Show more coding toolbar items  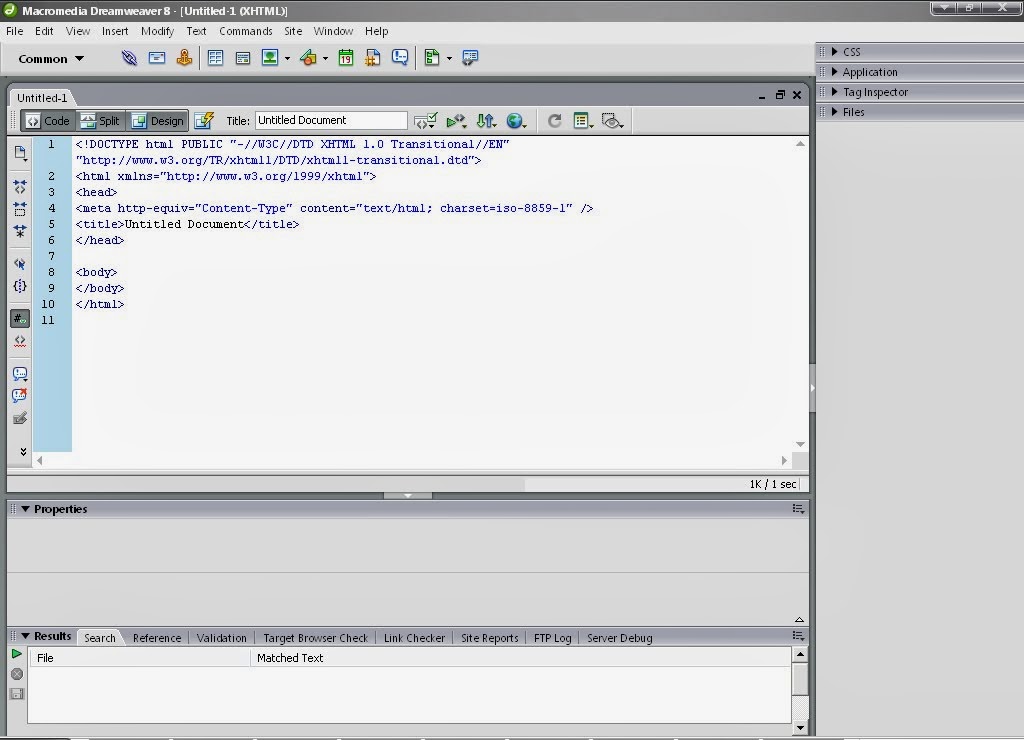23,451
